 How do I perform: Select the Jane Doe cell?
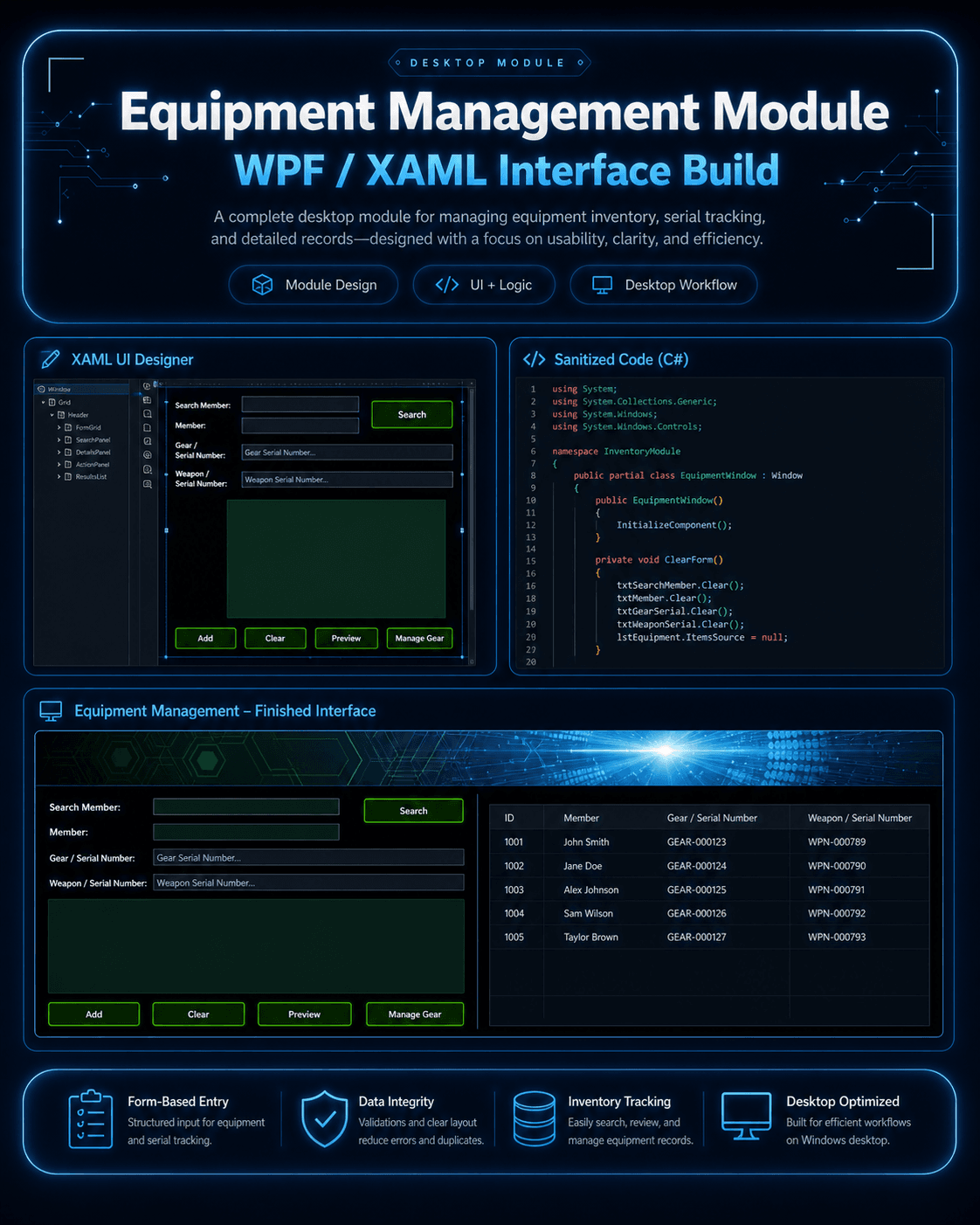pos(583,866)
